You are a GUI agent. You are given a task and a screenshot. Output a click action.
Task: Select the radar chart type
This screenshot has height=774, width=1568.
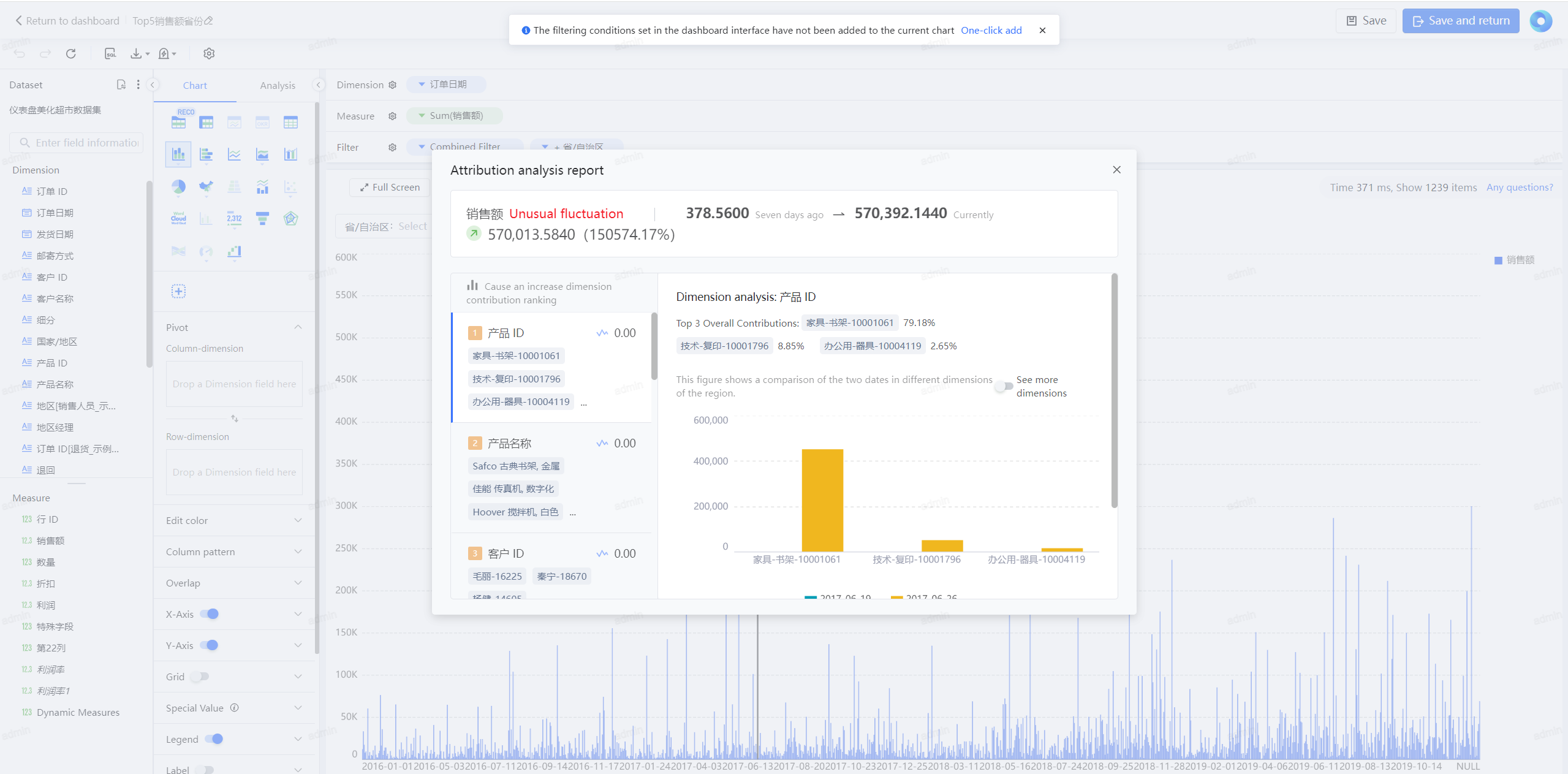290,218
